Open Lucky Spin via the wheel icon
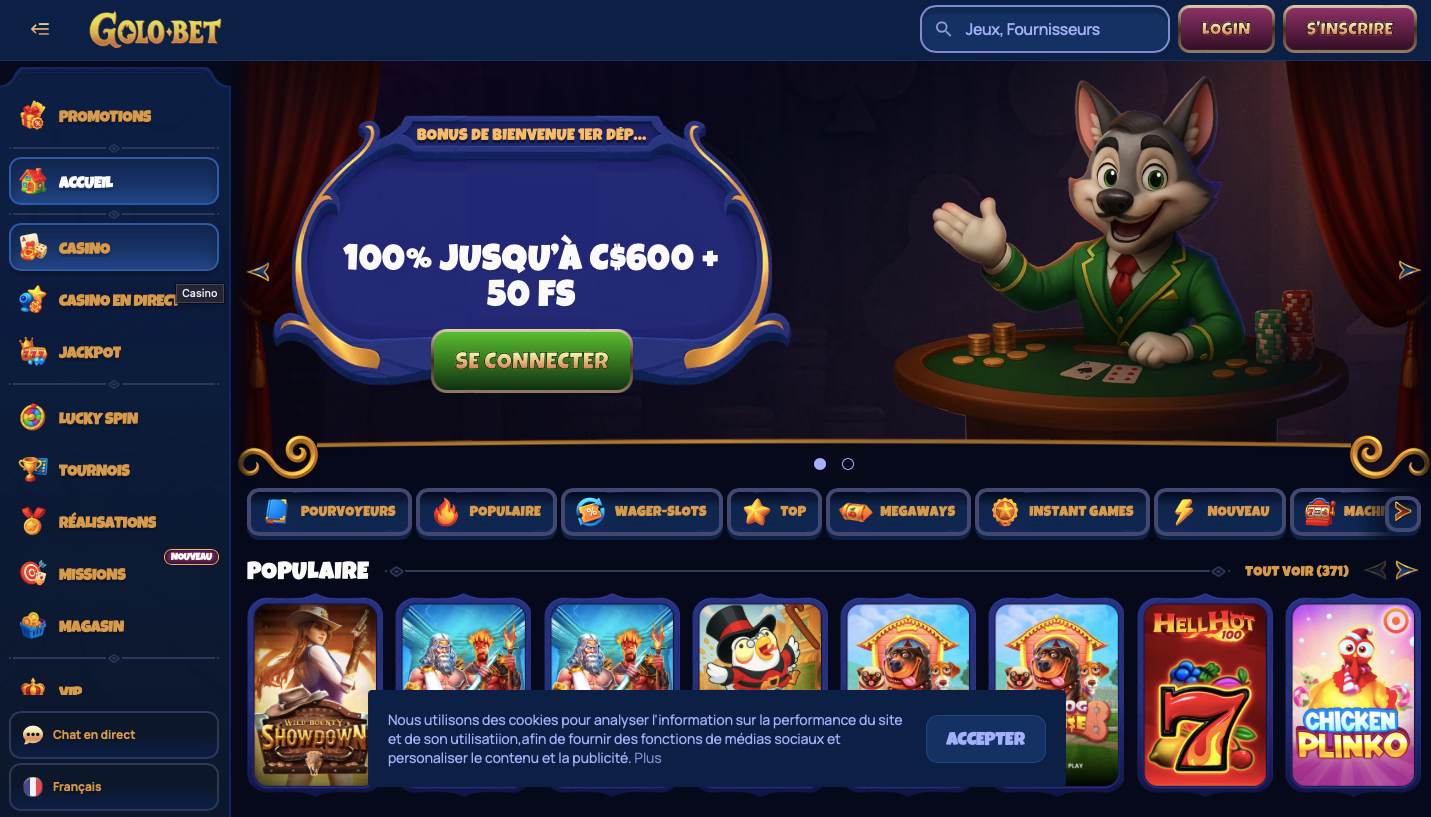Image resolution: width=1431 pixels, height=817 pixels. (33, 418)
